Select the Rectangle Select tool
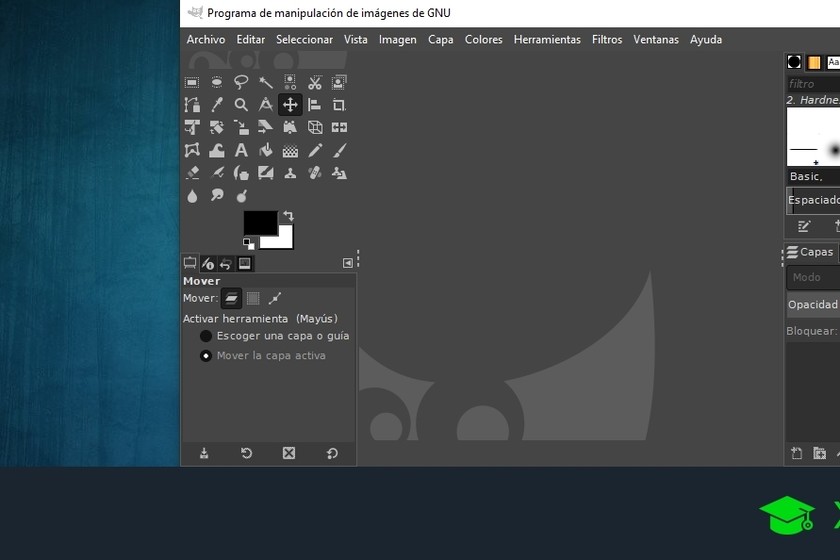This screenshot has width=840, height=560. tap(192, 82)
